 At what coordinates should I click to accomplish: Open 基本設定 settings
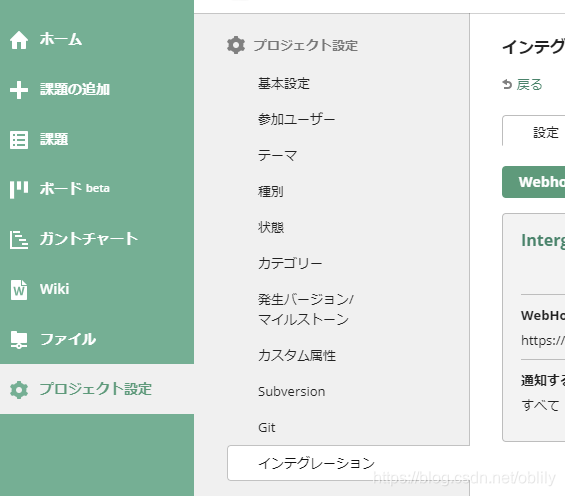click(284, 84)
